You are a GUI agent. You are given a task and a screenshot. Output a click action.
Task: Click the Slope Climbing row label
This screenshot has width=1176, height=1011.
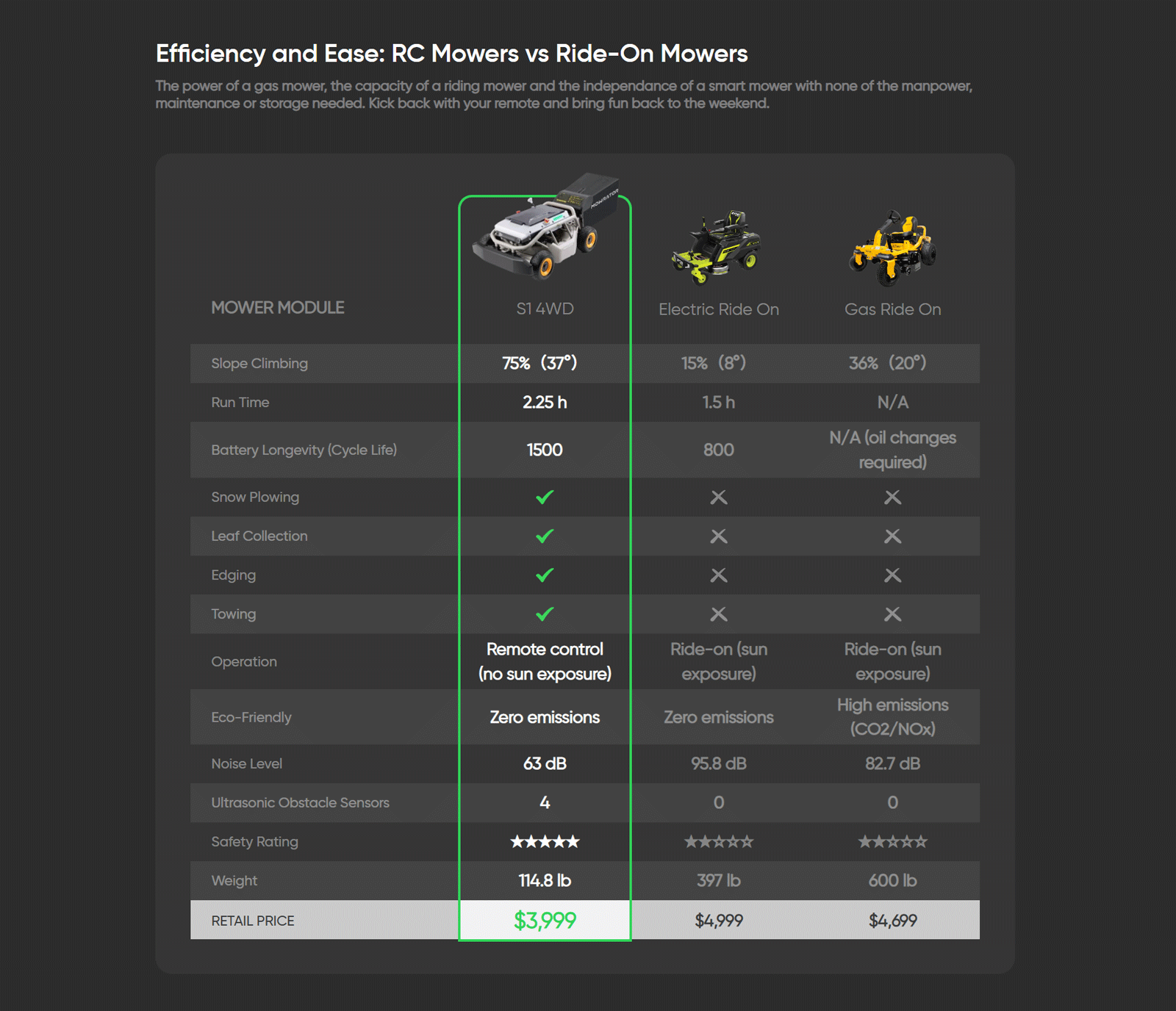click(x=259, y=364)
